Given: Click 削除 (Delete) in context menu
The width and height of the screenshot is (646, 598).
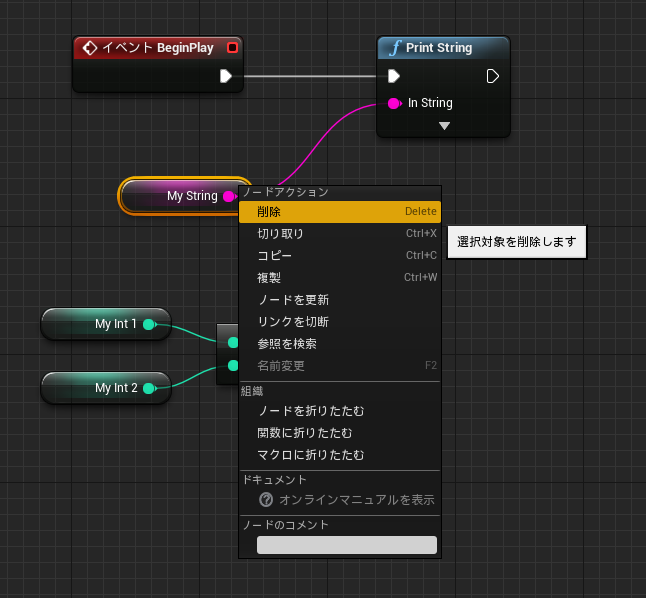Looking at the screenshot, I should [x=340, y=212].
